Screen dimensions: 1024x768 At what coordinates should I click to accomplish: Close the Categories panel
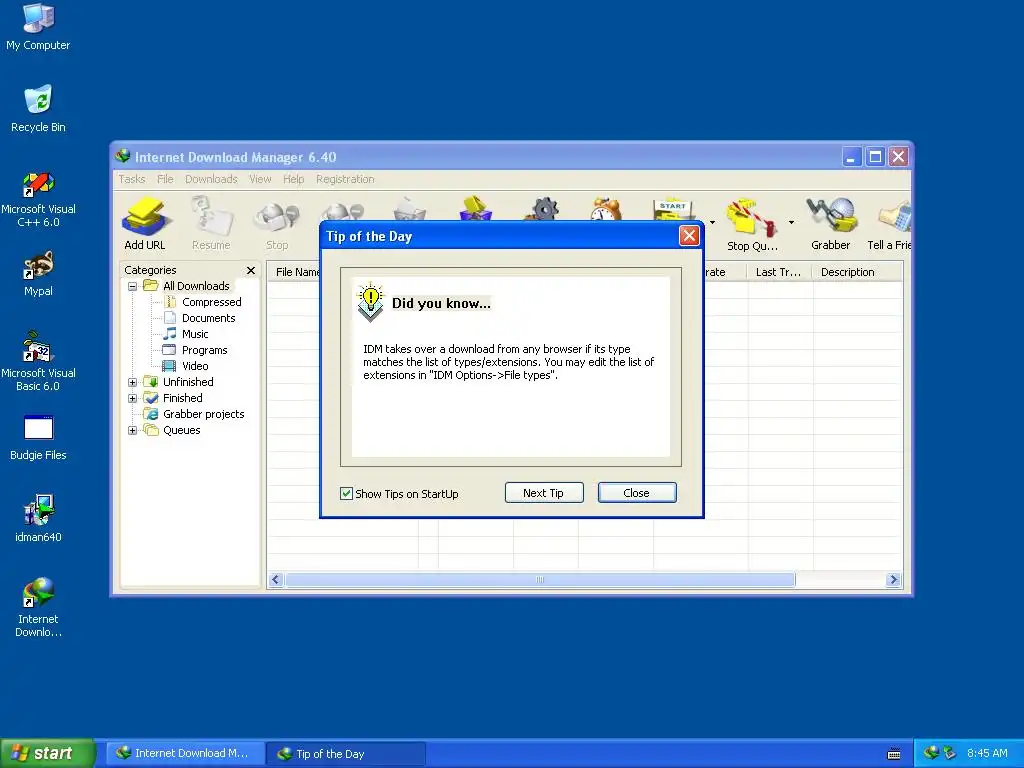coord(251,270)
